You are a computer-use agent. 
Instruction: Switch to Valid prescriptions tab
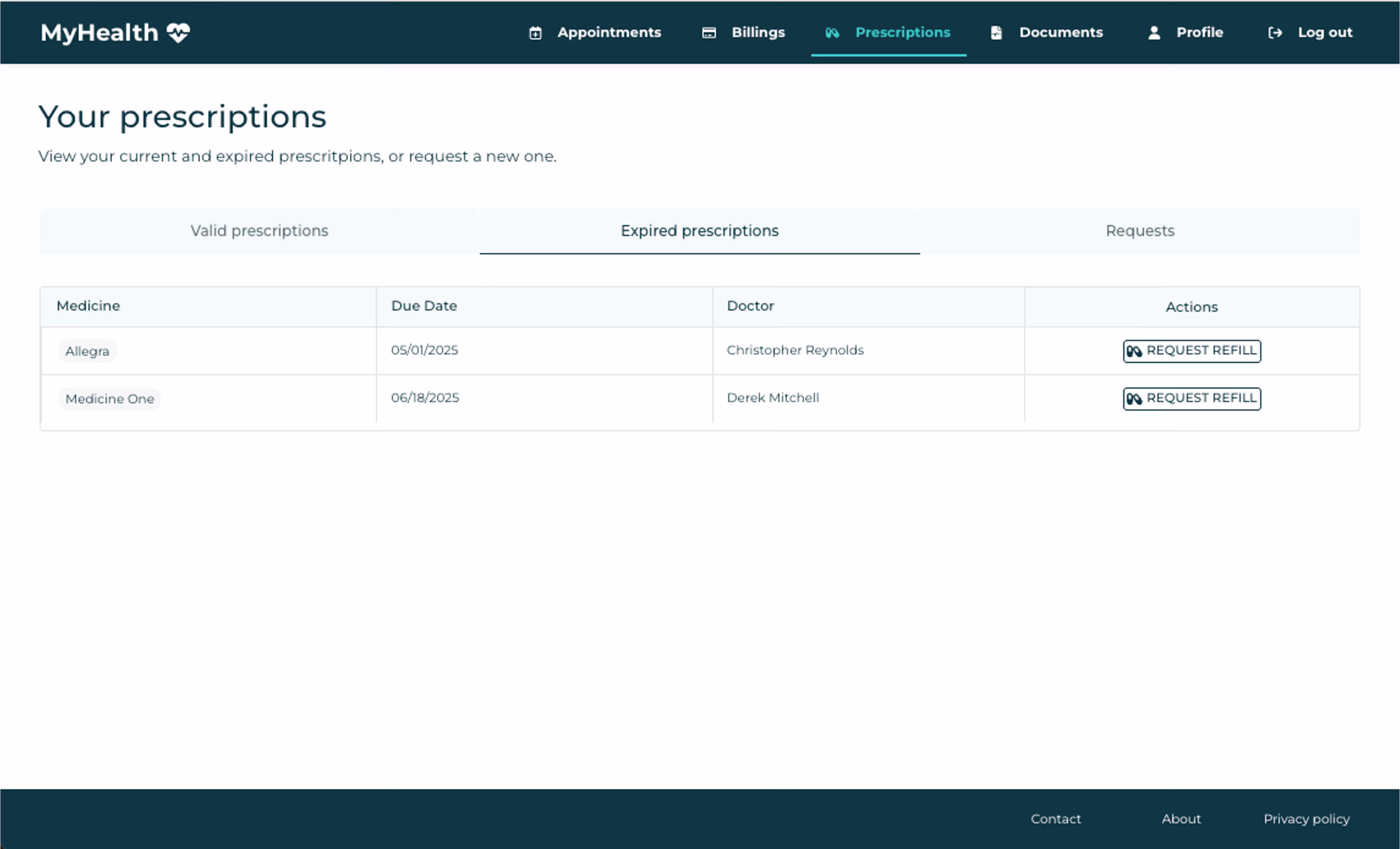[x=259, y=230]
